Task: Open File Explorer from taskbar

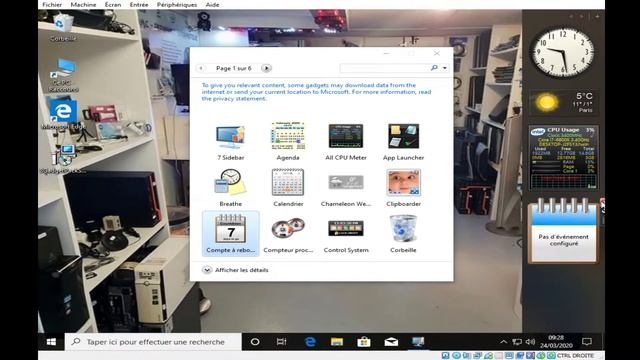Action: click(337, 342)
